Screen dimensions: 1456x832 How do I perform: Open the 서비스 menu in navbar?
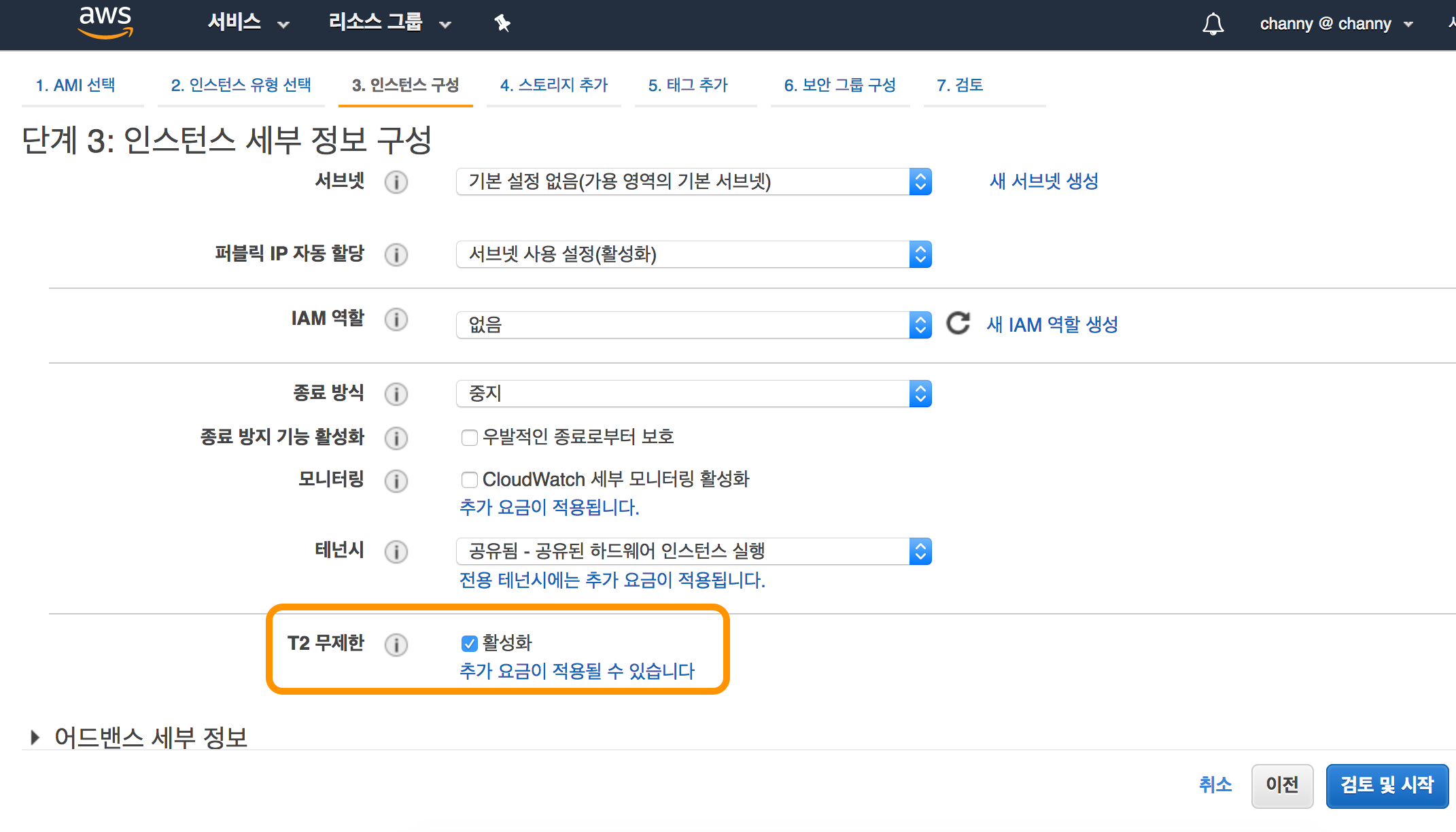[247, 22]
